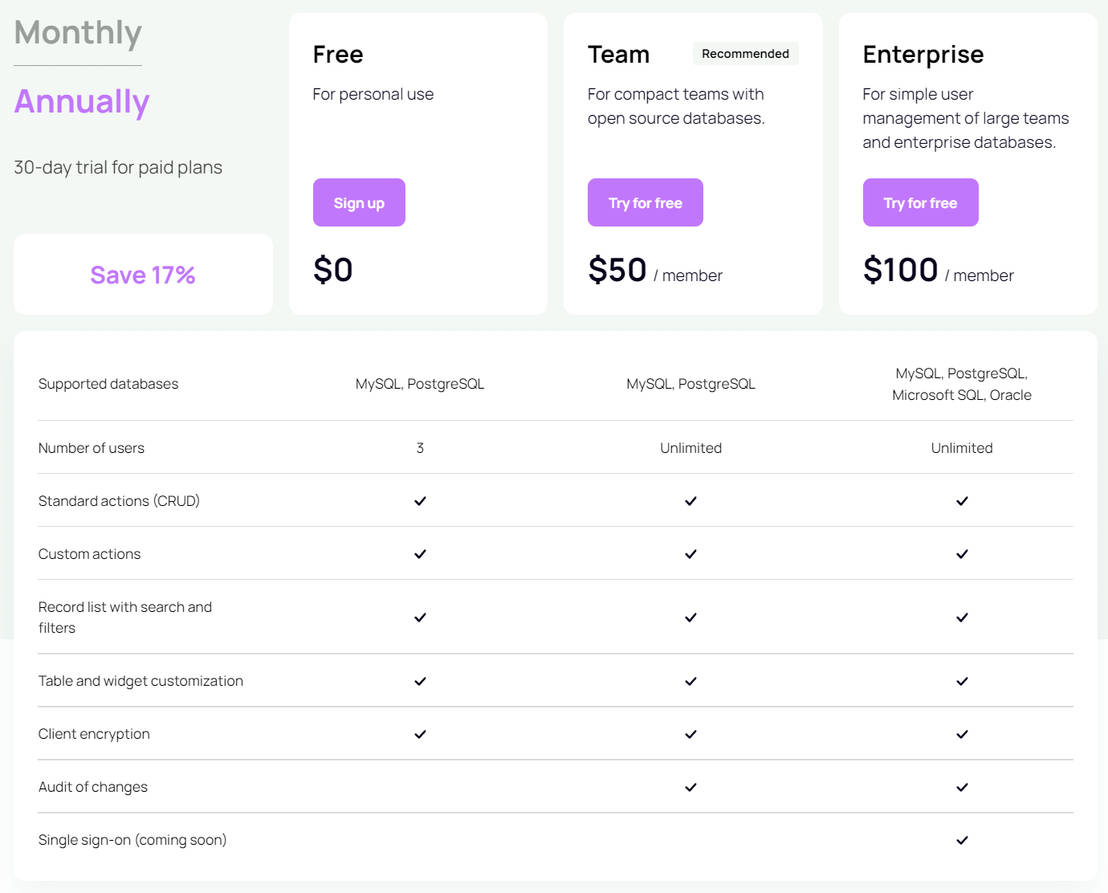This screenshot has width=1108, height=893.
Task: Enable the Enterprise Custom actions checkmark
Action: pos(961,553)
